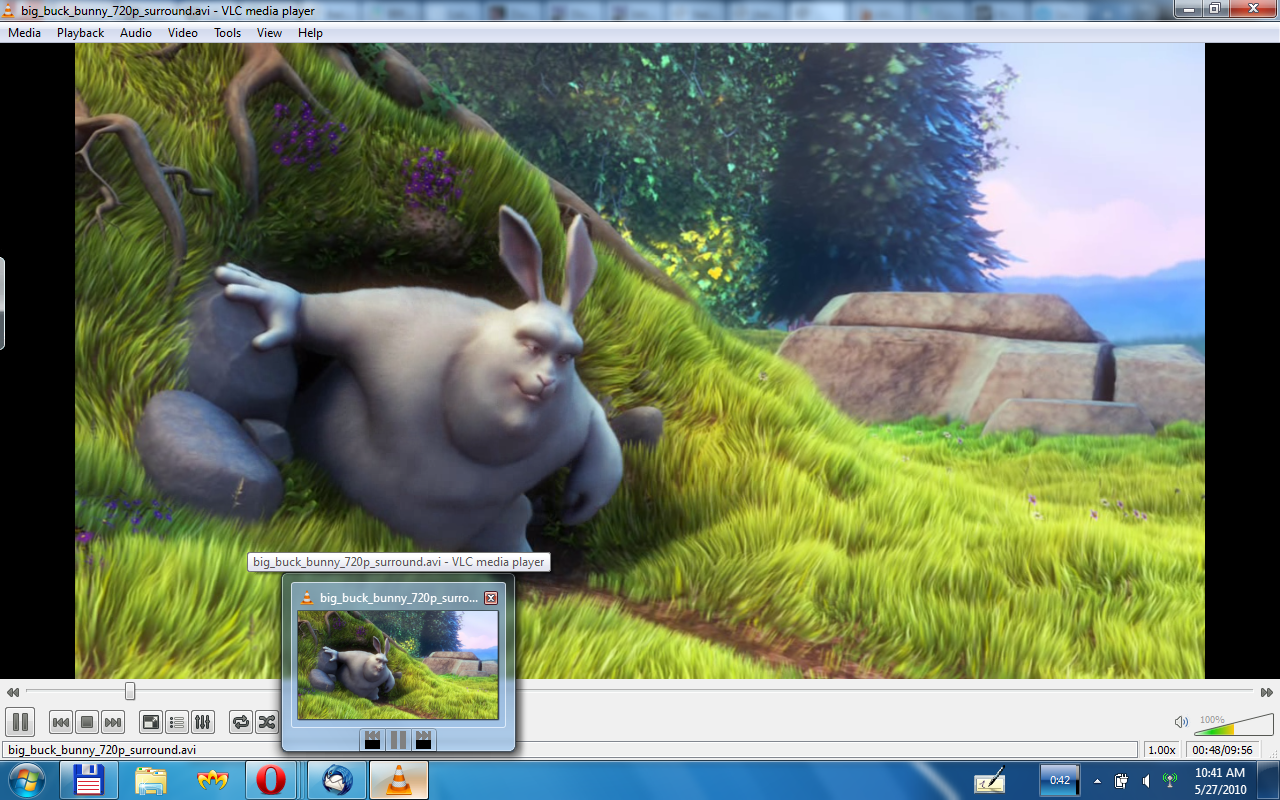Open the Audio menu

[134, 32]
